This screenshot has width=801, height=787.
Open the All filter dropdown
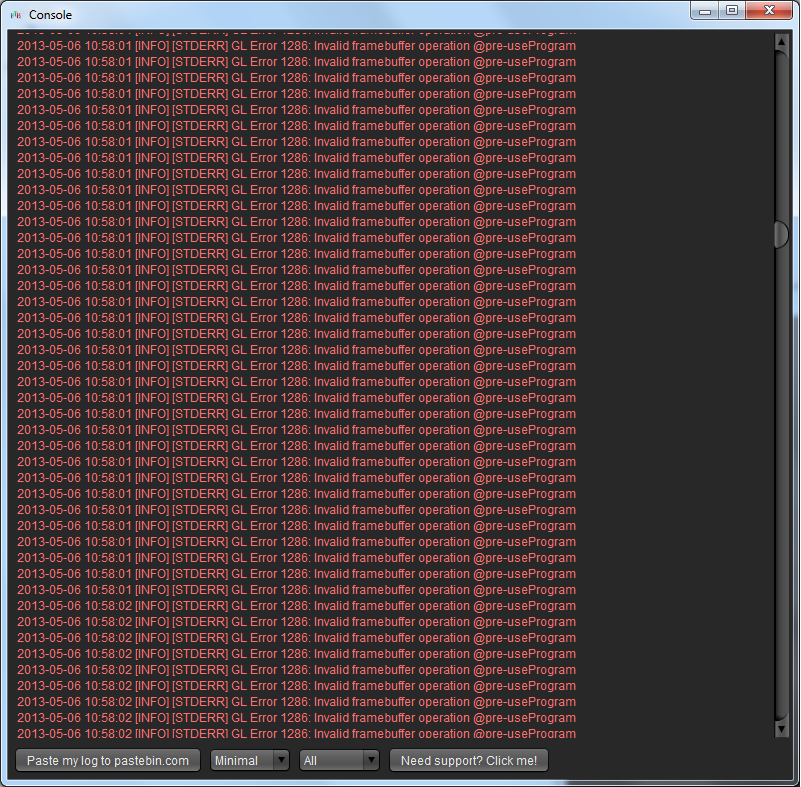[339, 760]
